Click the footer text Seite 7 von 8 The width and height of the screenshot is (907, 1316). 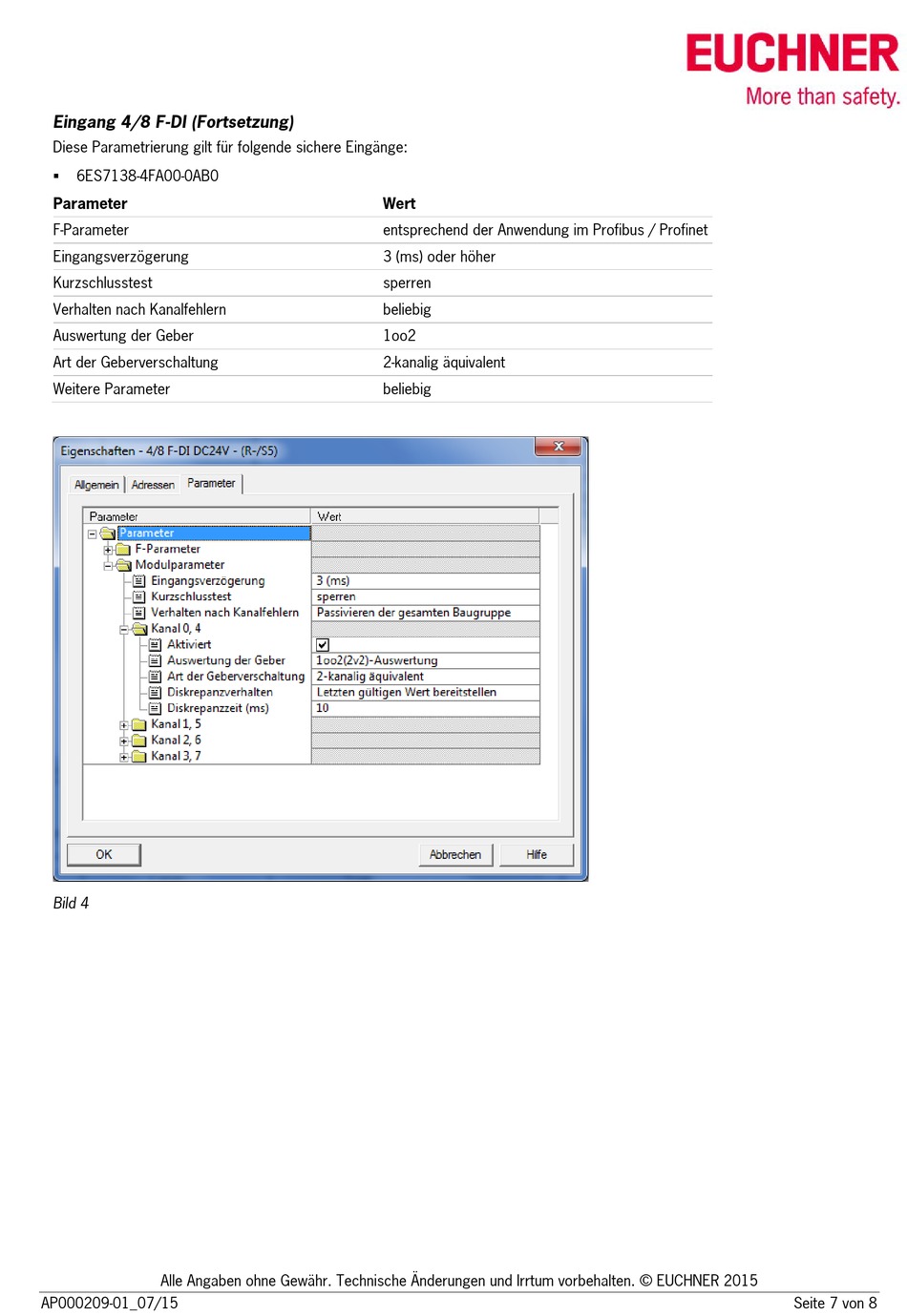click(x=835, y=1304)
